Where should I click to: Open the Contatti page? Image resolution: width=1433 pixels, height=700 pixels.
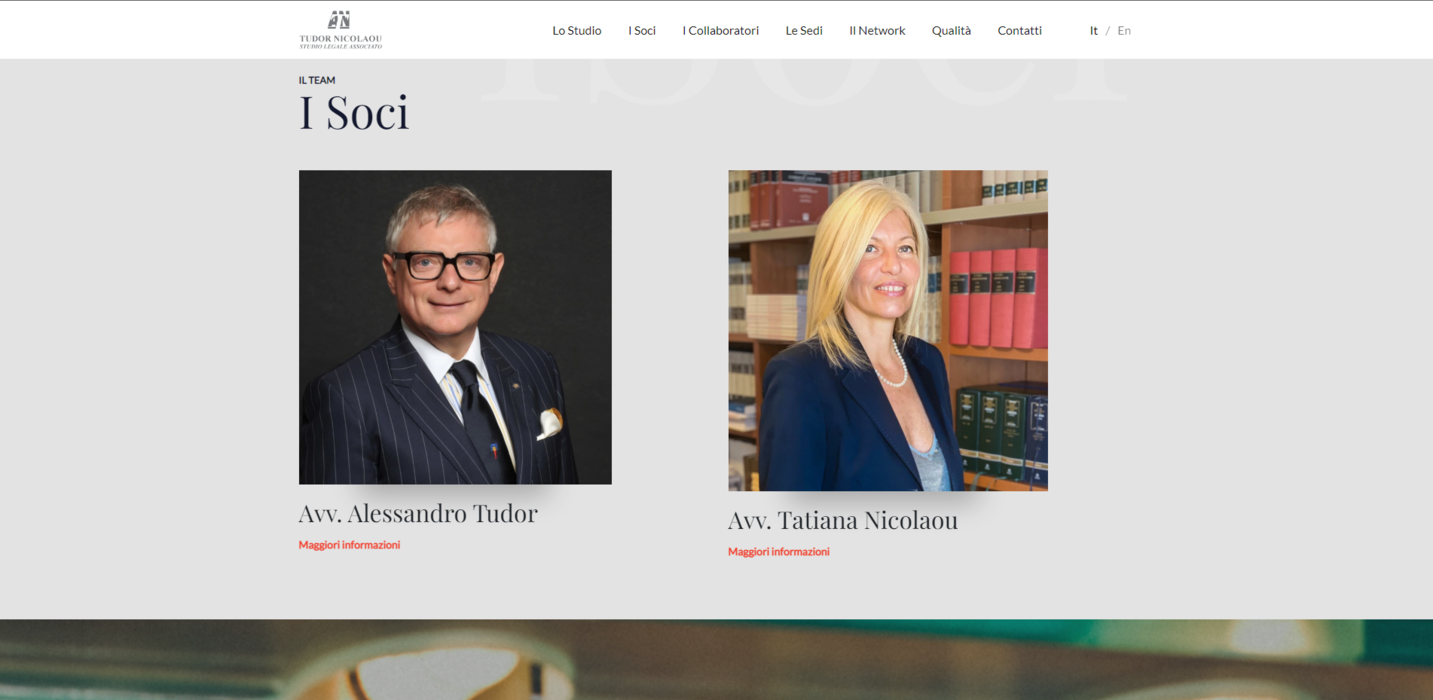(1019, 30)
